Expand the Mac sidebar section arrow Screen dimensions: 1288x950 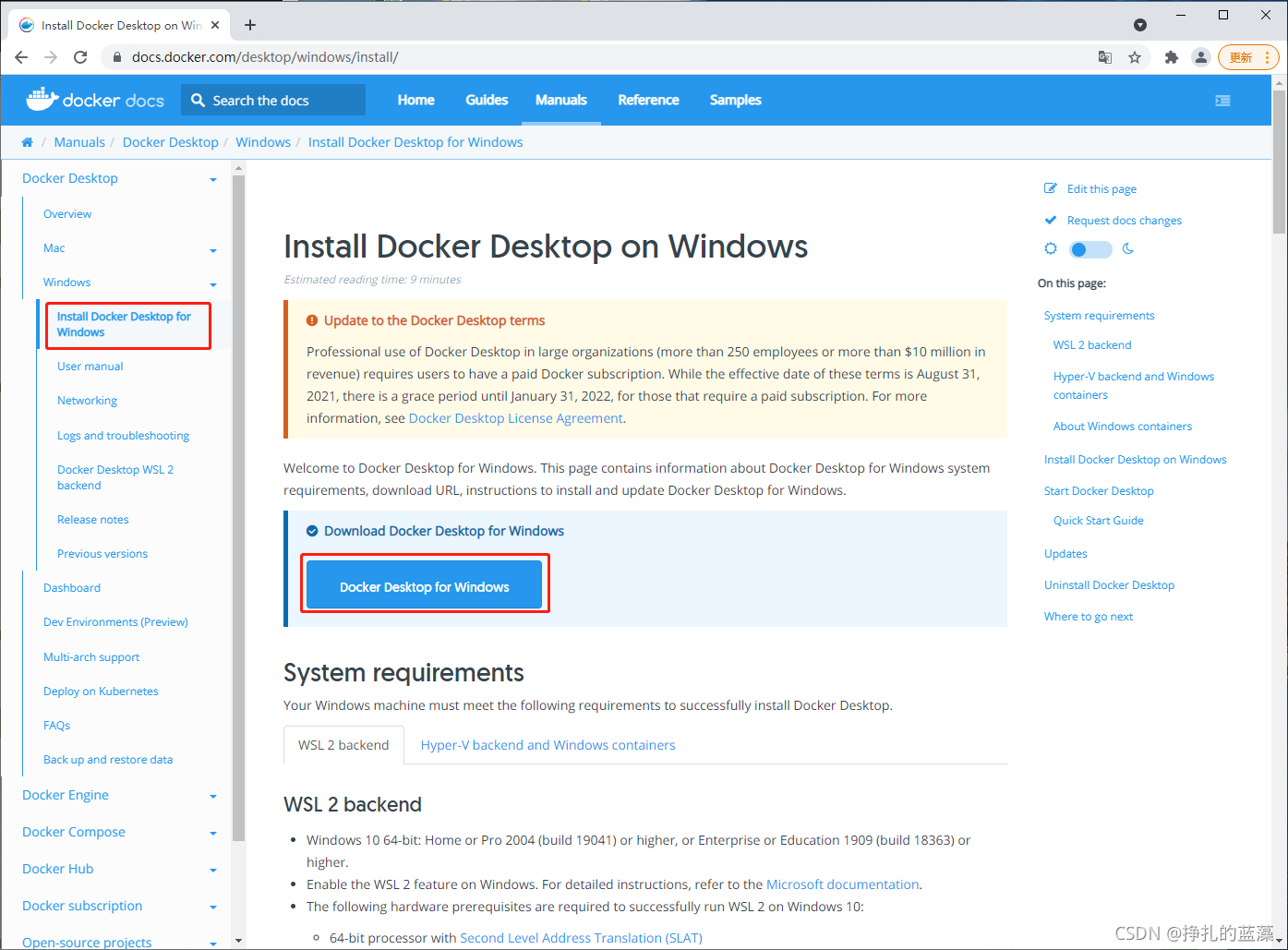pyautogui.click(x=213, y=249)
